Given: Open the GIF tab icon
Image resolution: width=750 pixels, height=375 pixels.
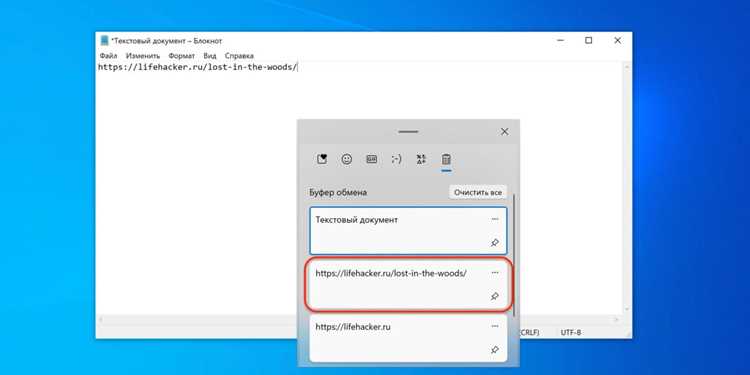Looking at the screenshot, I should point(372,159).
